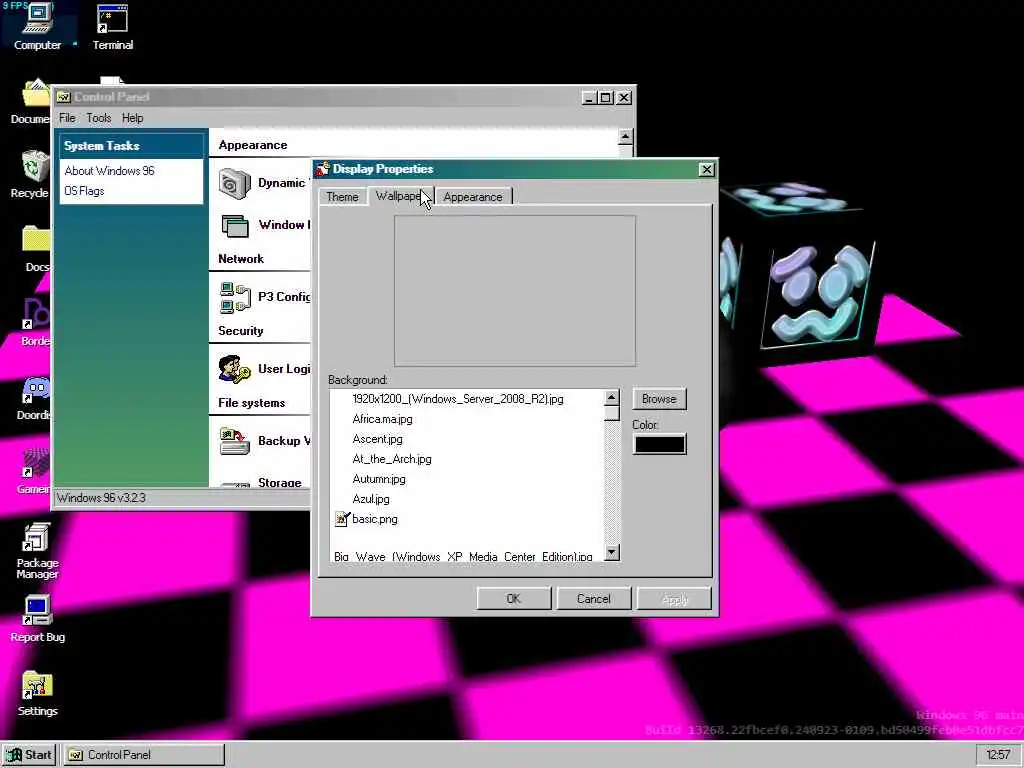The width and height of the screenshot is (1024, 768).
Task: Click the Storage item in Control Panel
Action: (280, 483)
